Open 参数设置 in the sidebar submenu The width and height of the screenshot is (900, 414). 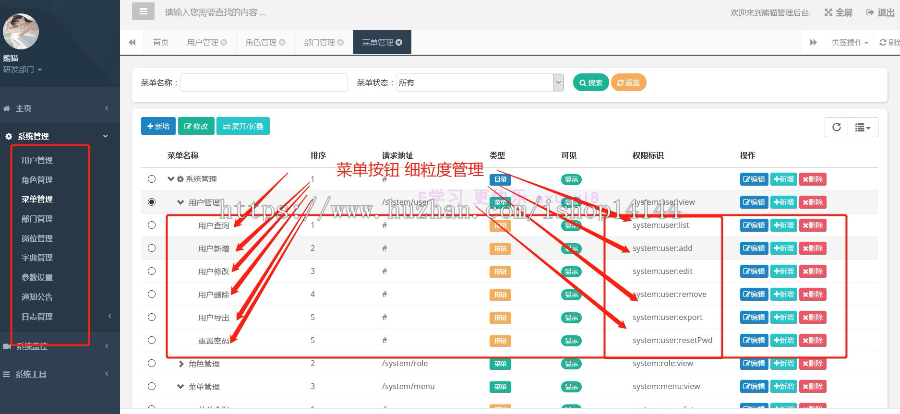point(37,277)
